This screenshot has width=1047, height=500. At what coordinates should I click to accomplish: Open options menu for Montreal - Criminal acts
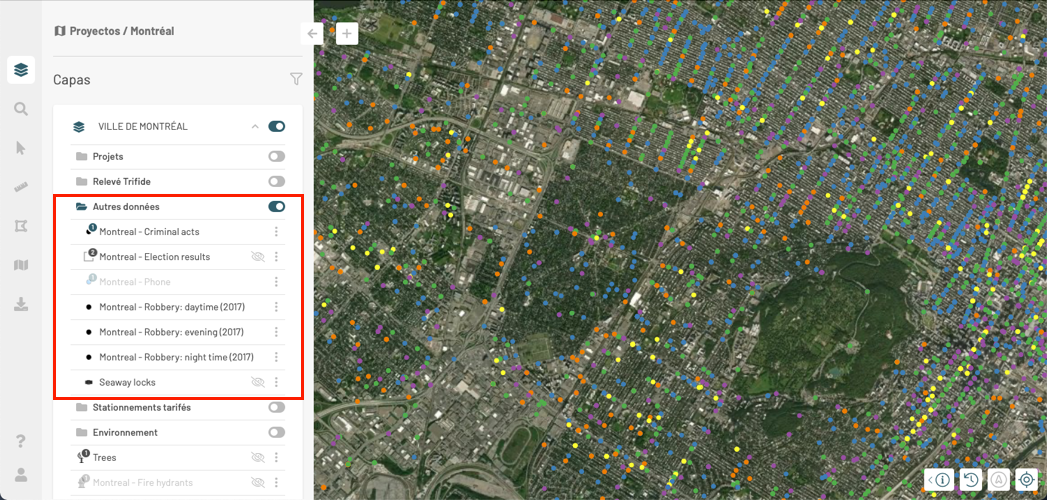(276, 232)
